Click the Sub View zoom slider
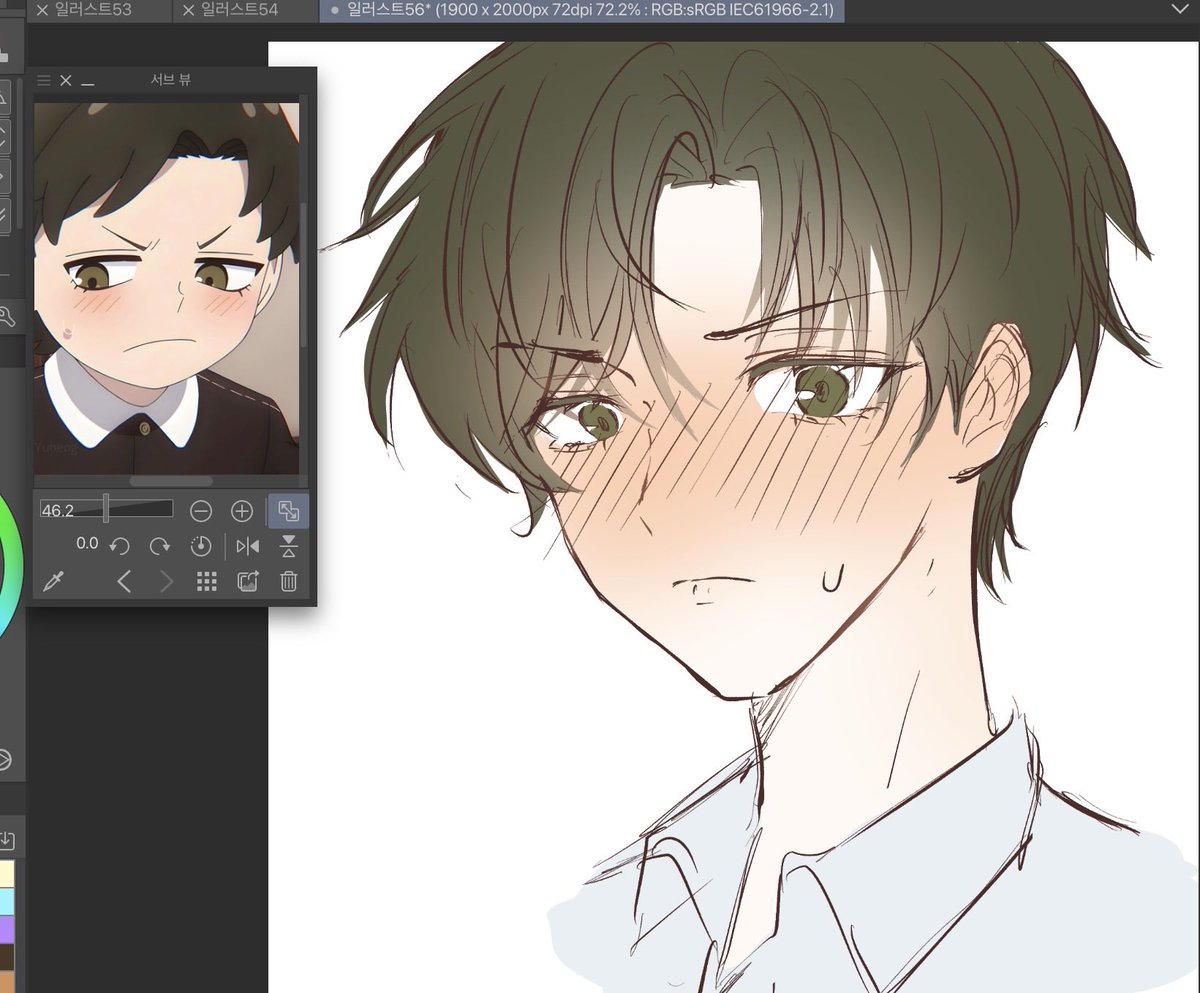Image resolution: width=1200 pixels, height=993 pixels. click(x=106, y=510)
